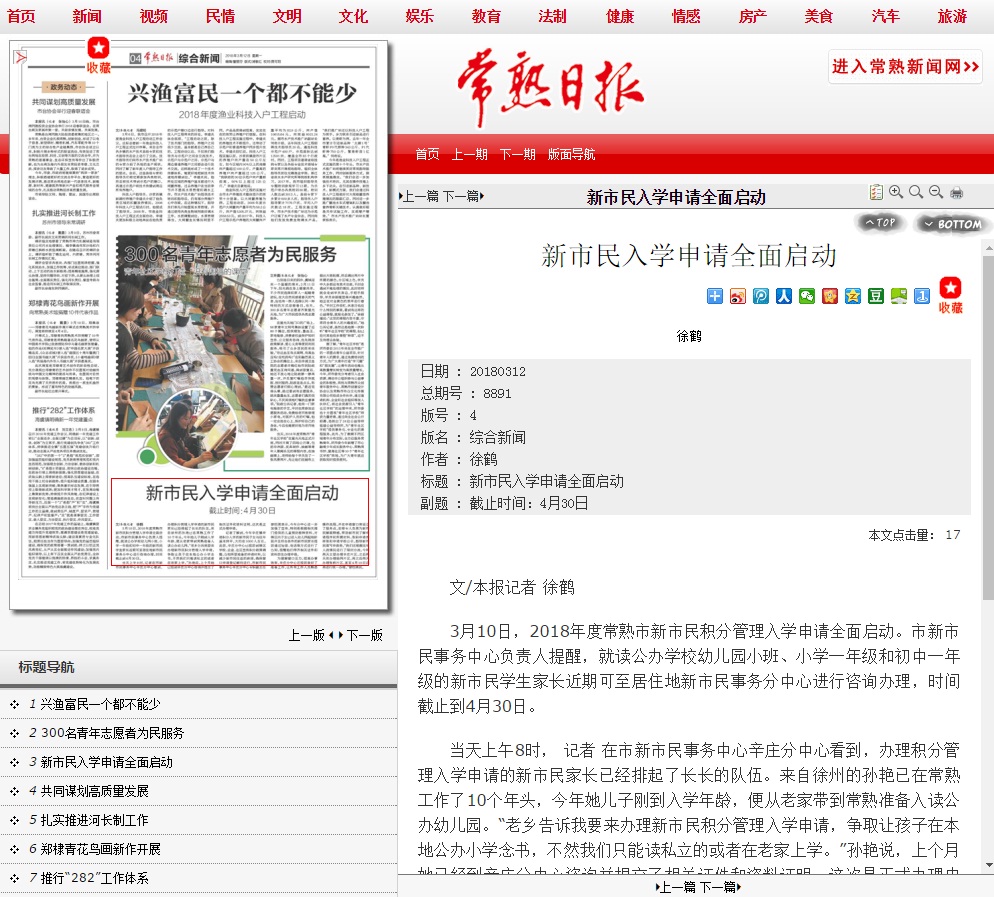Open the 房产 menu item
Image resolution: width=994 pixels, height=897 pixels.
752,16
